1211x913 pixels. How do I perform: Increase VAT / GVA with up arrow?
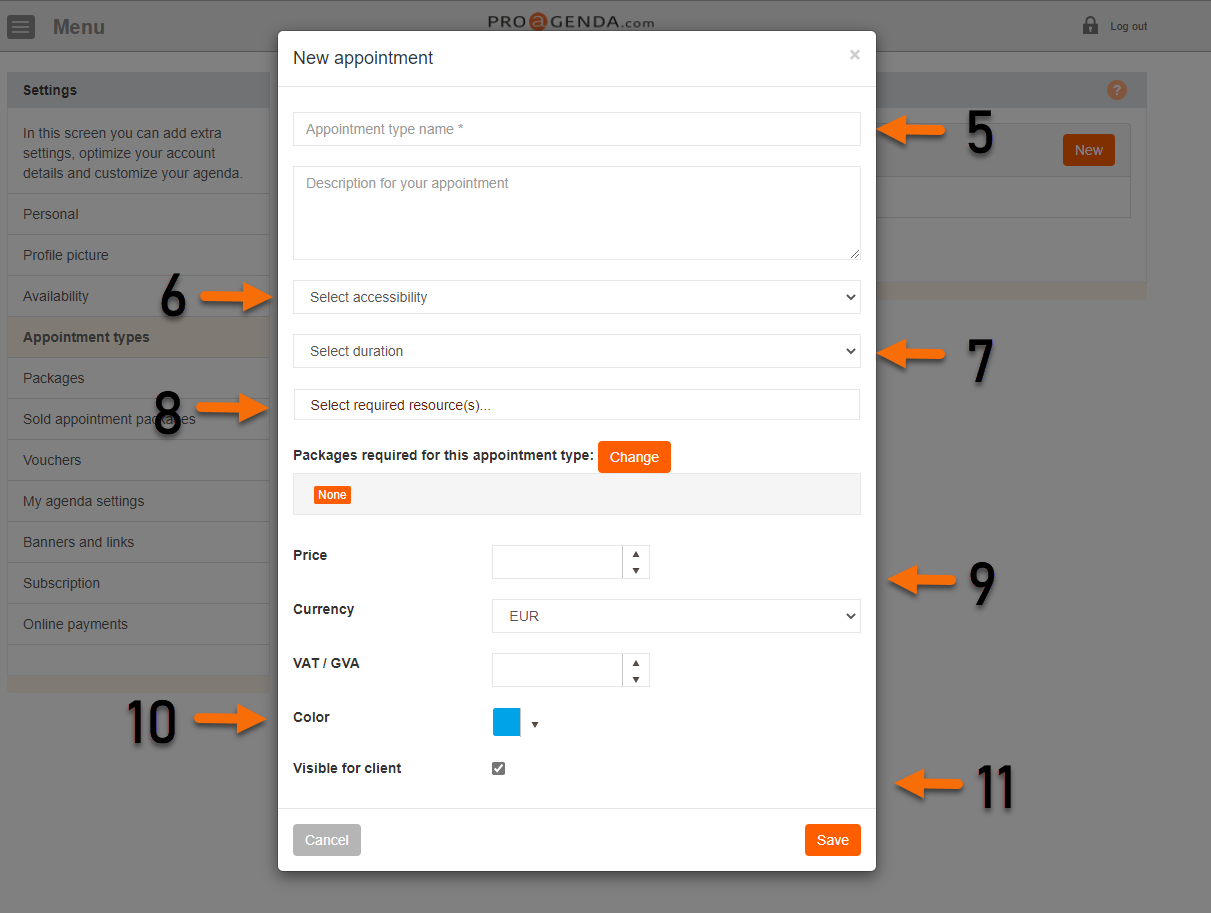[636, 662]
